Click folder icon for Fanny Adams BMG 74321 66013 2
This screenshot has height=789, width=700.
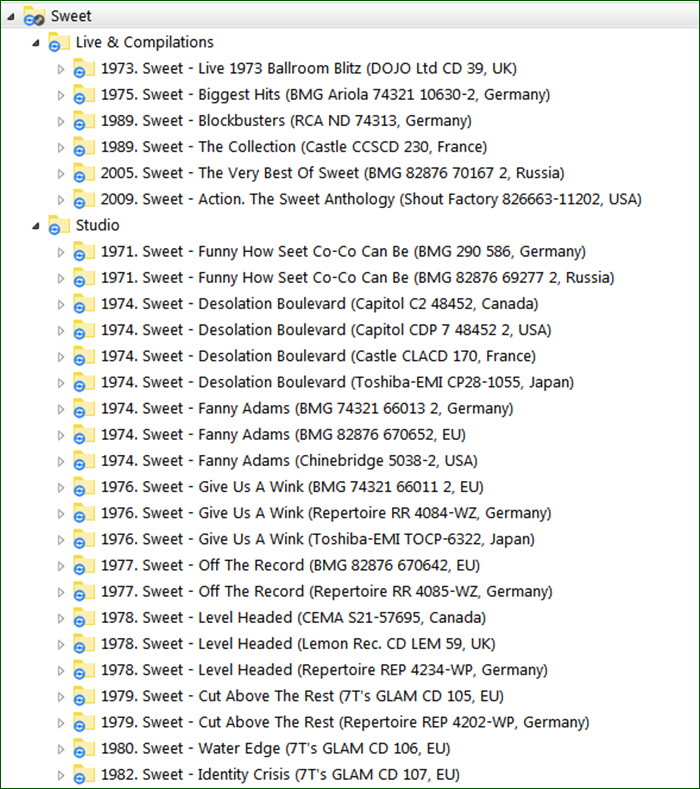coord(84,409)
